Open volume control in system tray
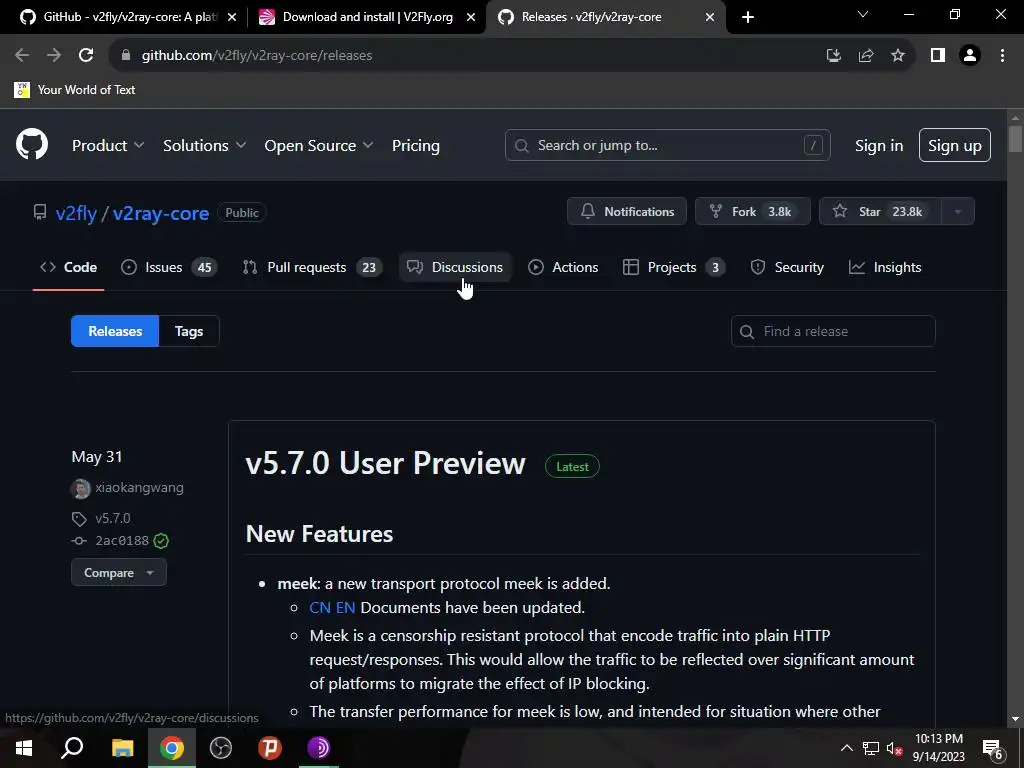The image size is (1024, 768). point(895,749)
